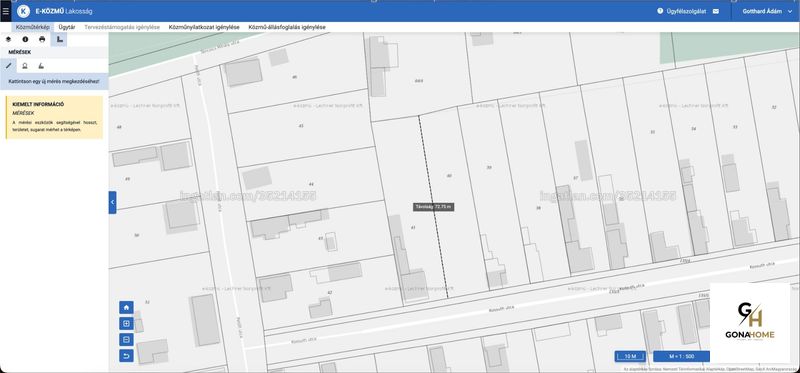
Task: Click the 10 M scale bar
Action: 630,356
